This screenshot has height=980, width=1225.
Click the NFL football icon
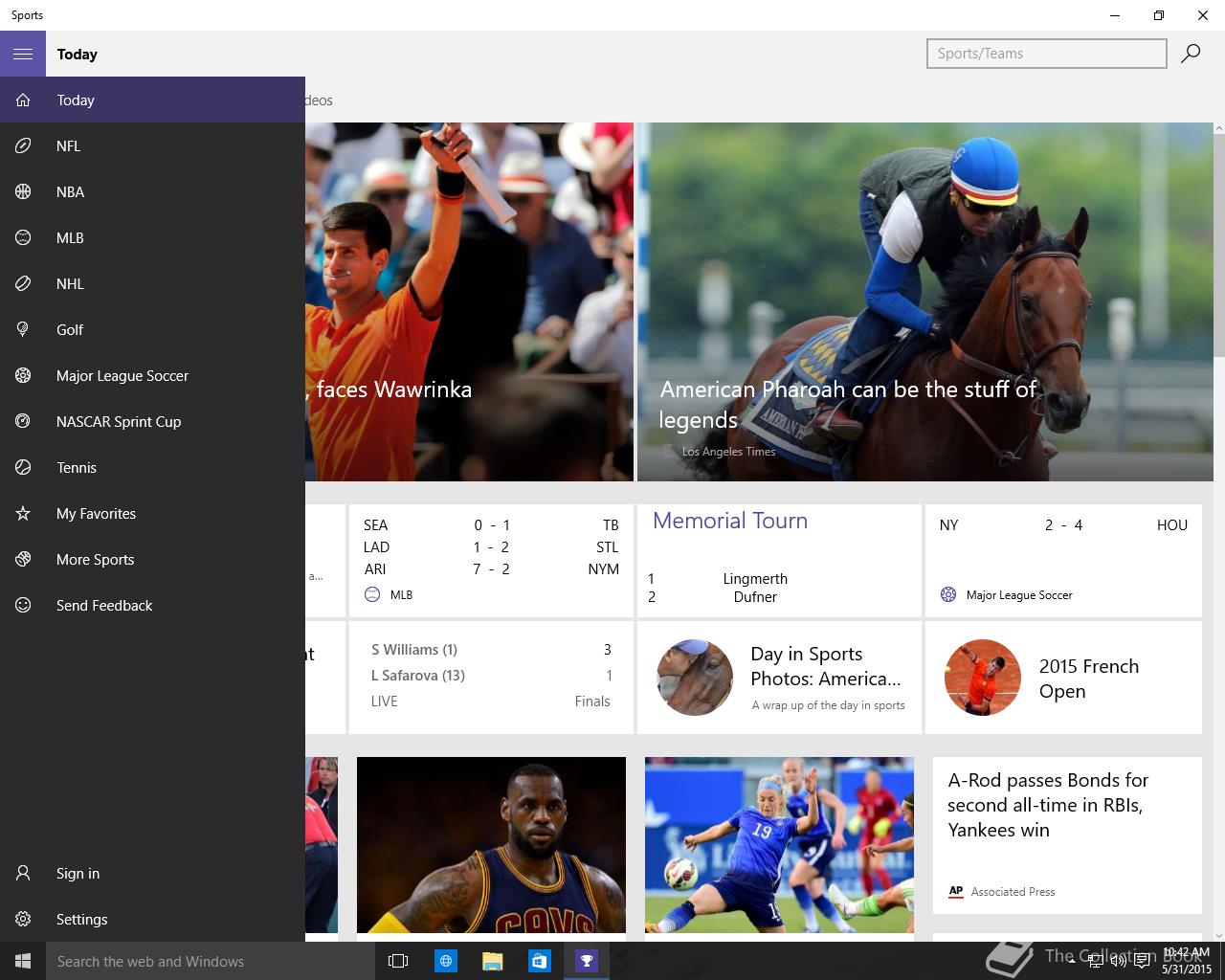point(23,145)
